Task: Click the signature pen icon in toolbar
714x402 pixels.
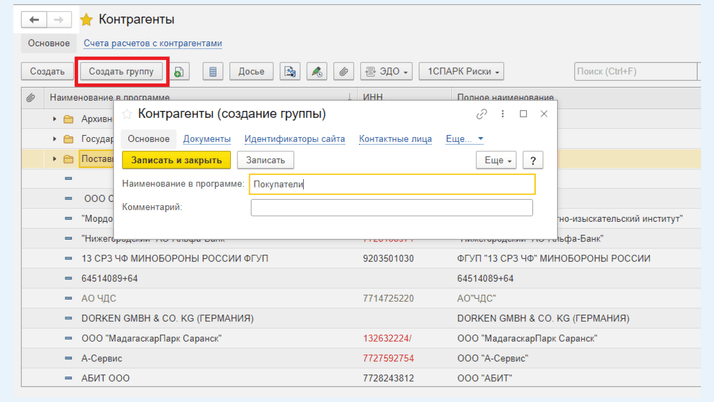Action: (316, 72)
